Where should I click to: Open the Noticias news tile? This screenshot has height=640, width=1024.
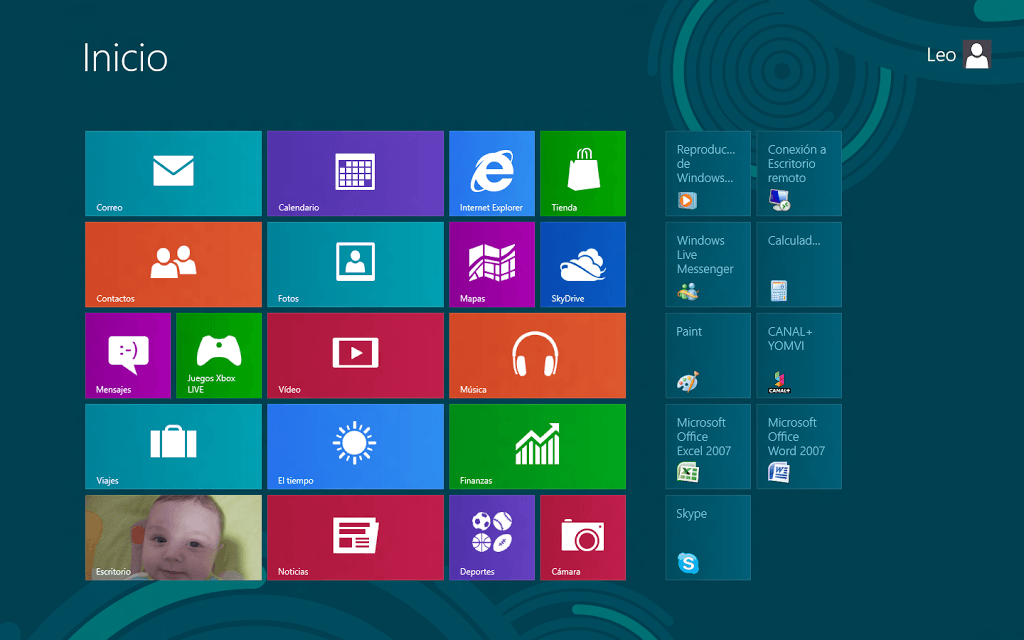pos(355,537)
